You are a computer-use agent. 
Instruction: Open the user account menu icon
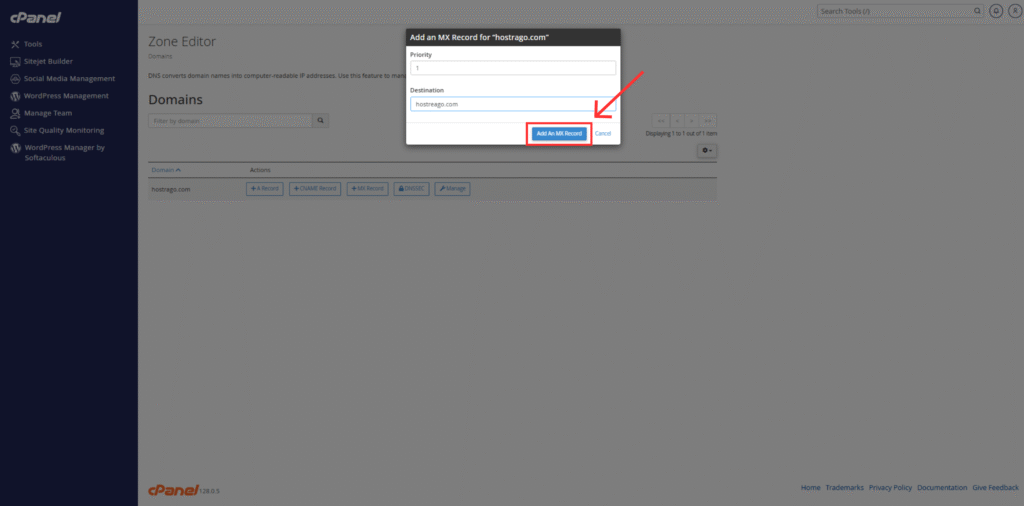point(1014,11)
